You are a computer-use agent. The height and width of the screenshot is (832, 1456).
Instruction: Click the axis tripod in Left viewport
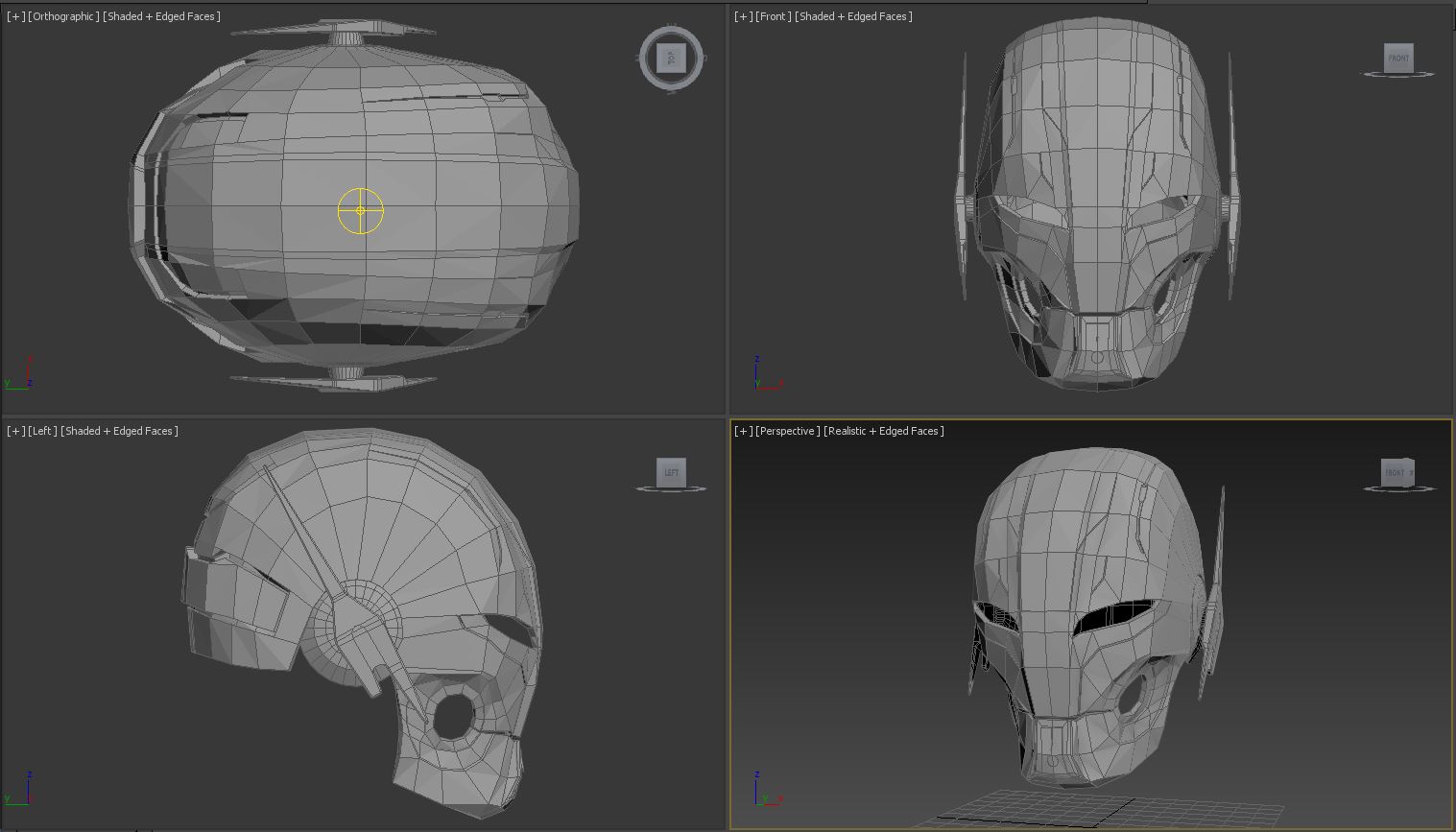(x=18, y=787)
